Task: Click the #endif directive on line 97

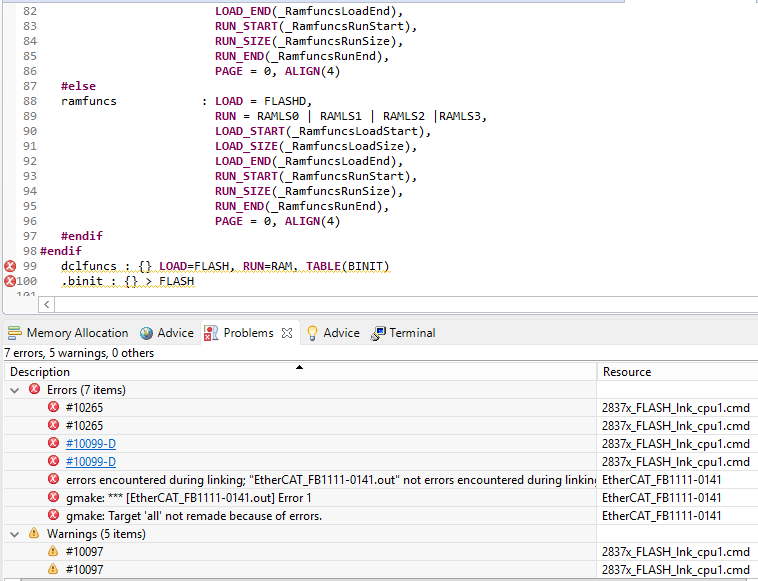Action: pyautogui.click(x=82, y=236)
